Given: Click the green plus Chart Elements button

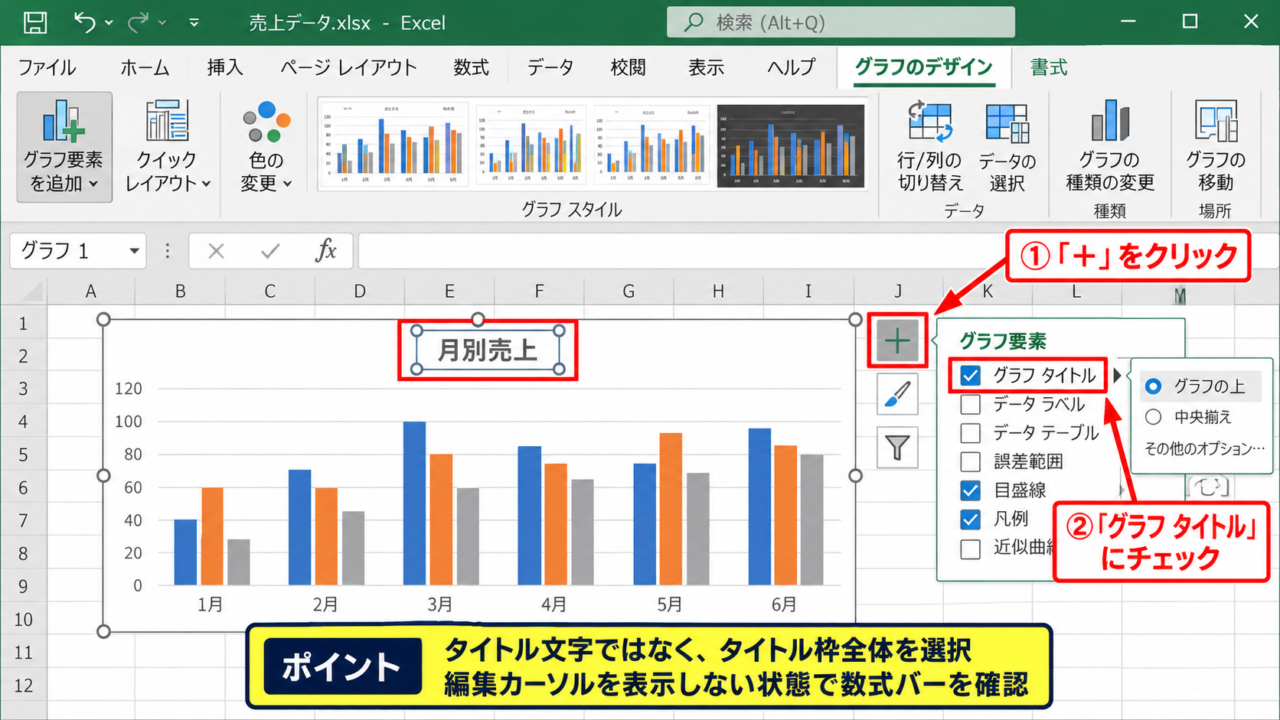Looking at the screenshot, I should tap(898, 341).
